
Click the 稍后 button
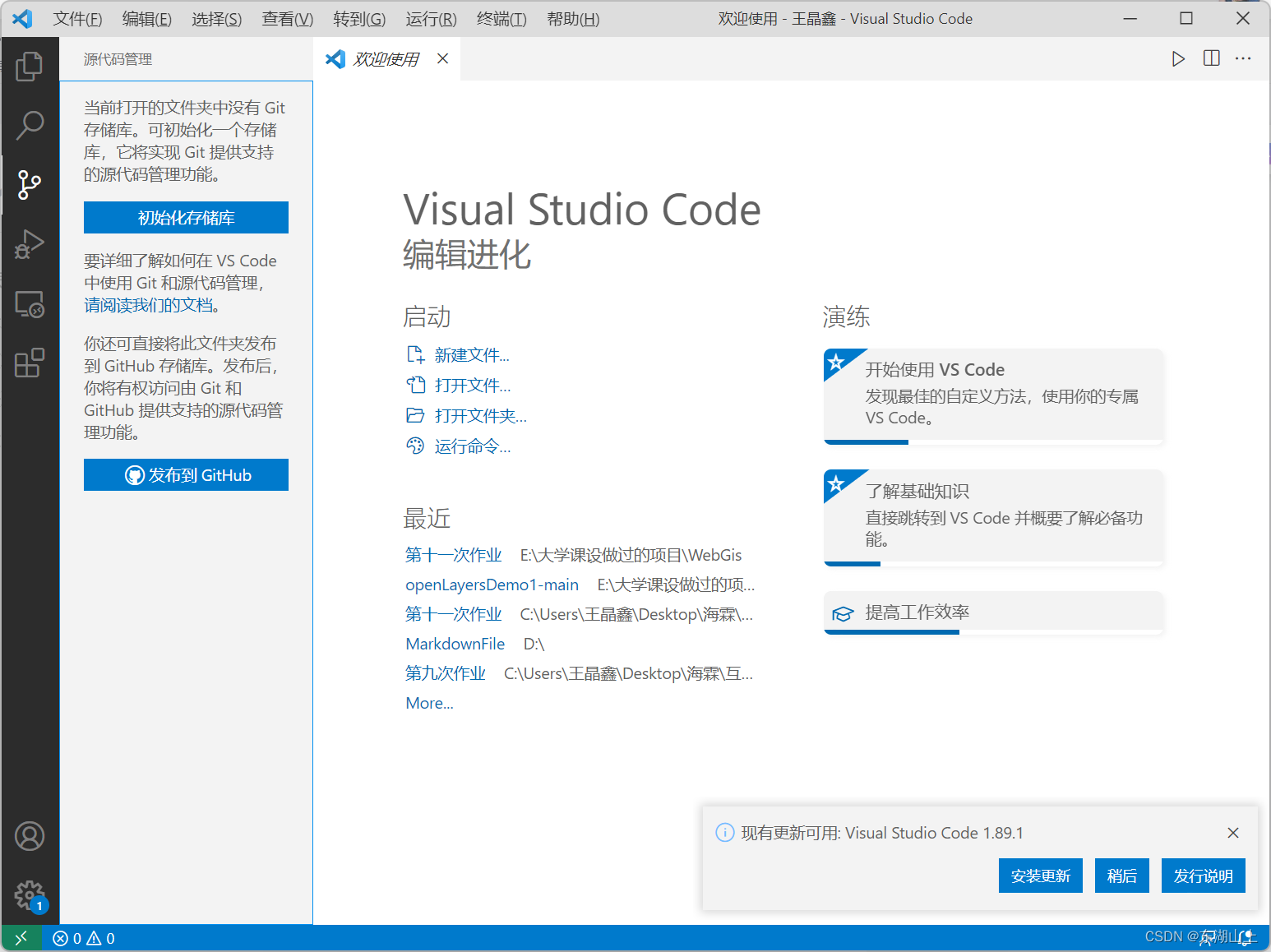[x=1121, y=876]
